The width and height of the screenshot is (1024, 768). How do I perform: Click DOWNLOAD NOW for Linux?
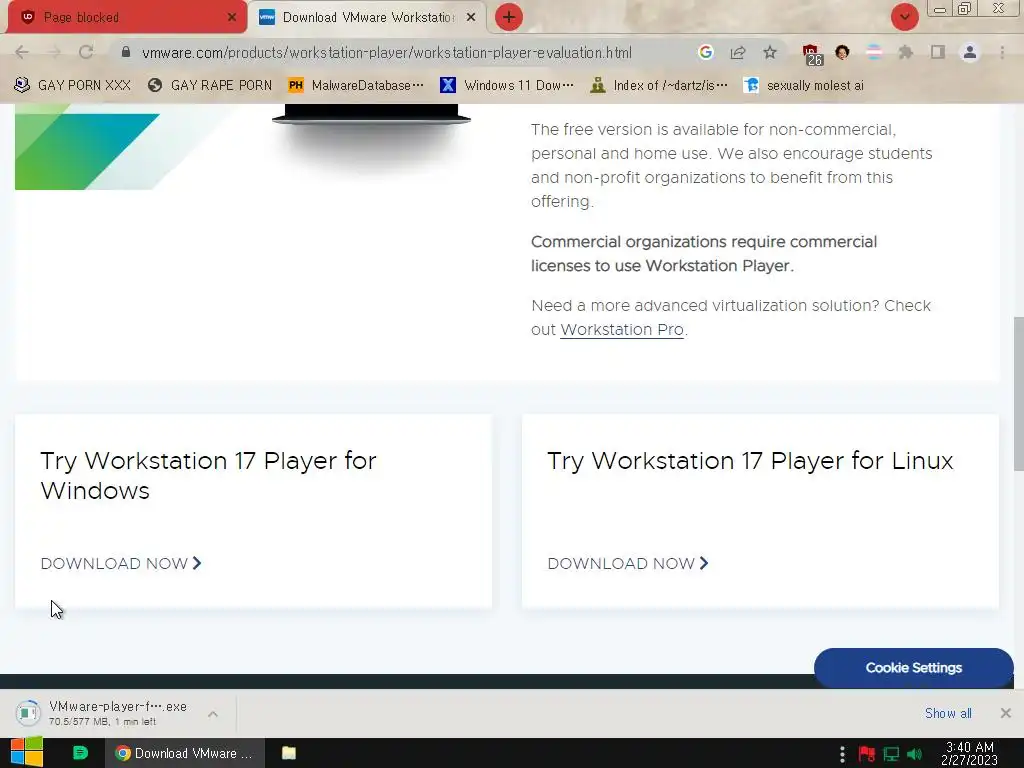tap(628, 564)
